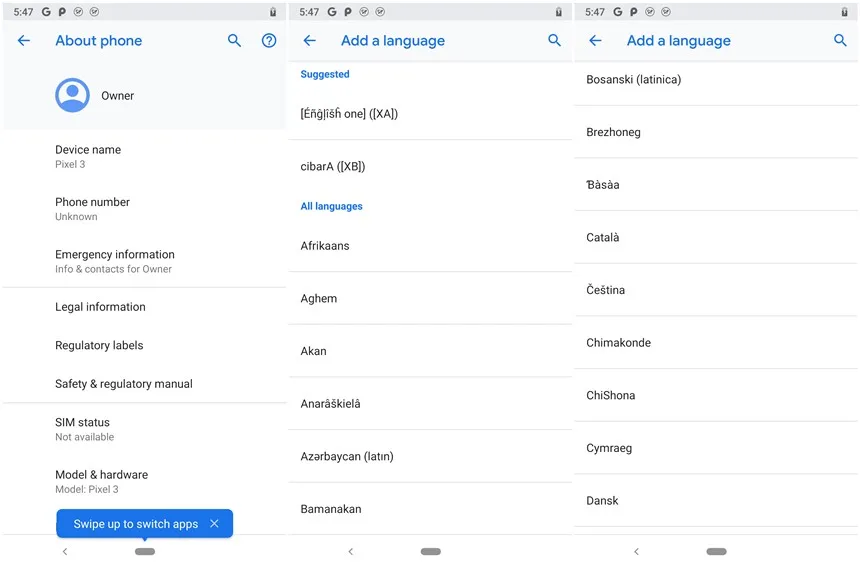Screen dimensions: 860x571
Task: Tap Google G icon in About phone status bar
Action: pyautogui.click(x=46, y=12)
